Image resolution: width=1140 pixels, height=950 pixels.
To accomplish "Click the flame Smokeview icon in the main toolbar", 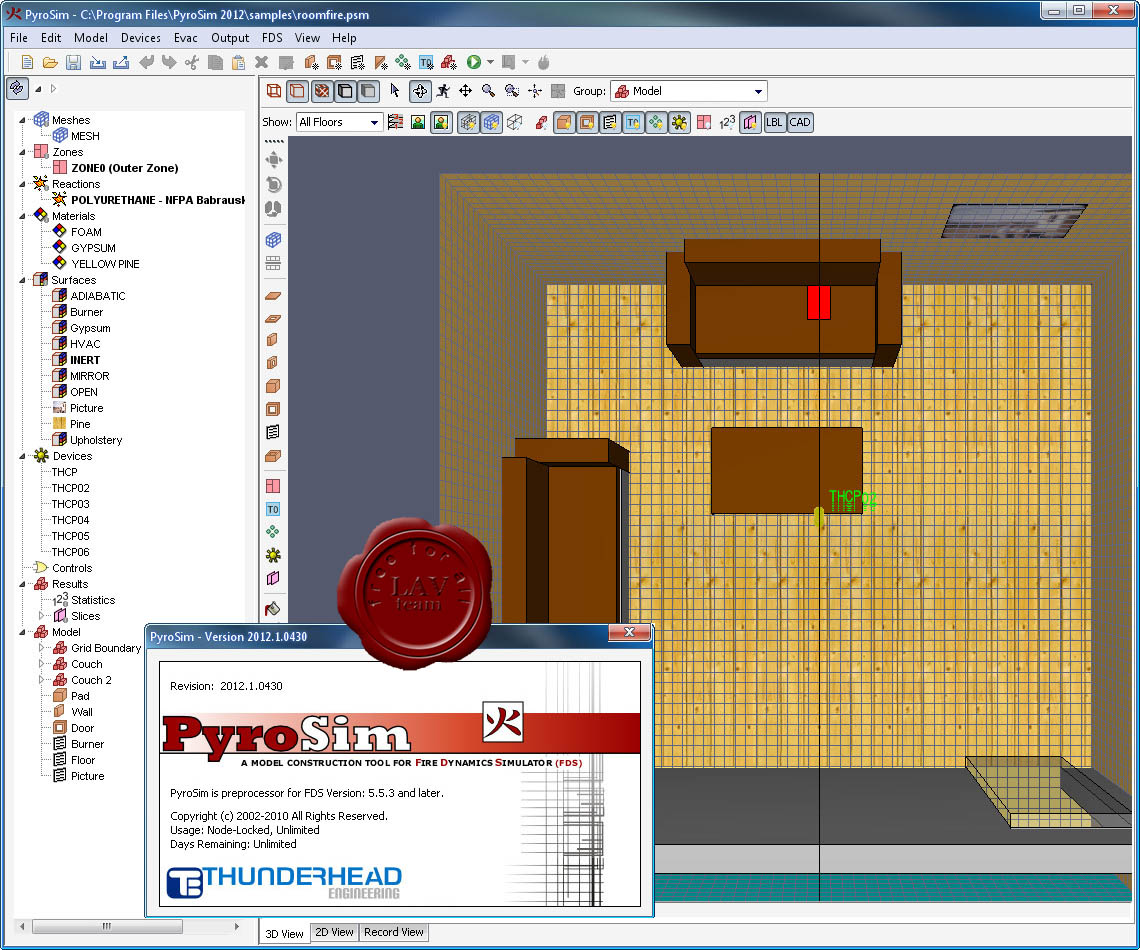I will 544,63.
